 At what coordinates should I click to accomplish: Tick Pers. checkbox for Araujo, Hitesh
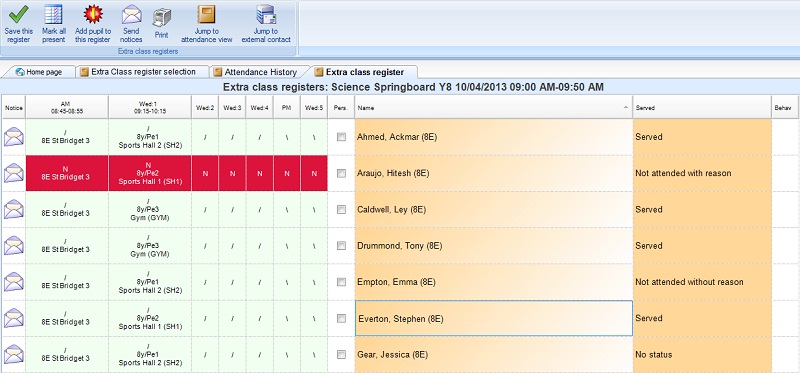341,173
